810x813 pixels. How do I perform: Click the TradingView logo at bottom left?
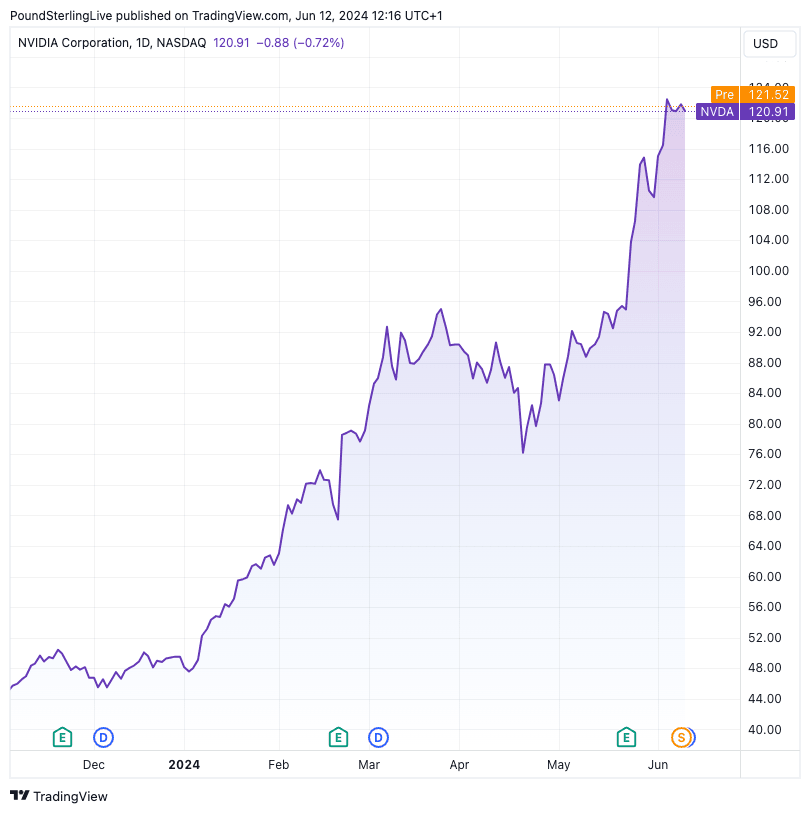pyautogui.click(x=59, y=796)
